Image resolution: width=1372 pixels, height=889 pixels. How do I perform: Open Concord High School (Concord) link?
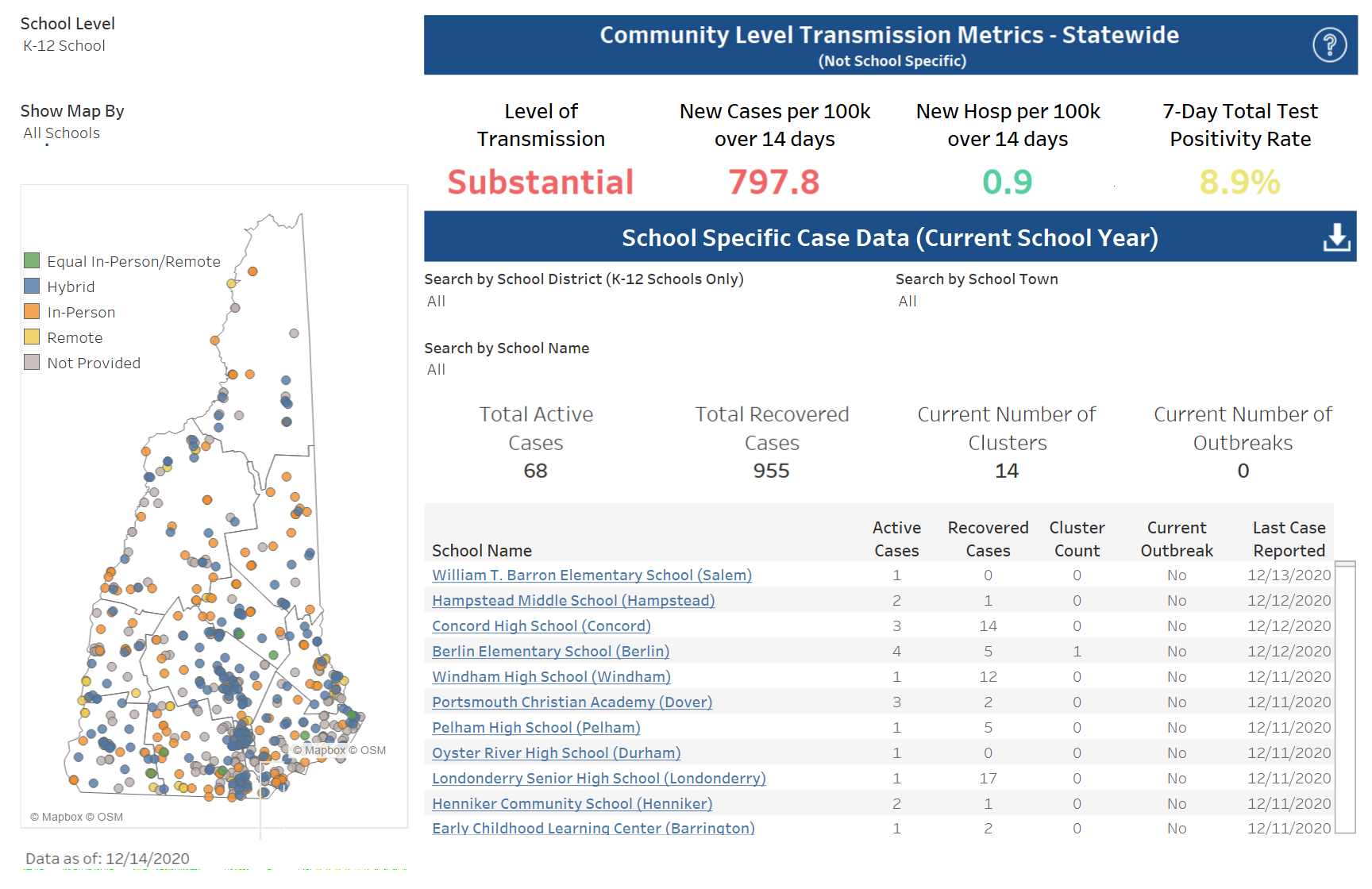(x=541, y=626)
